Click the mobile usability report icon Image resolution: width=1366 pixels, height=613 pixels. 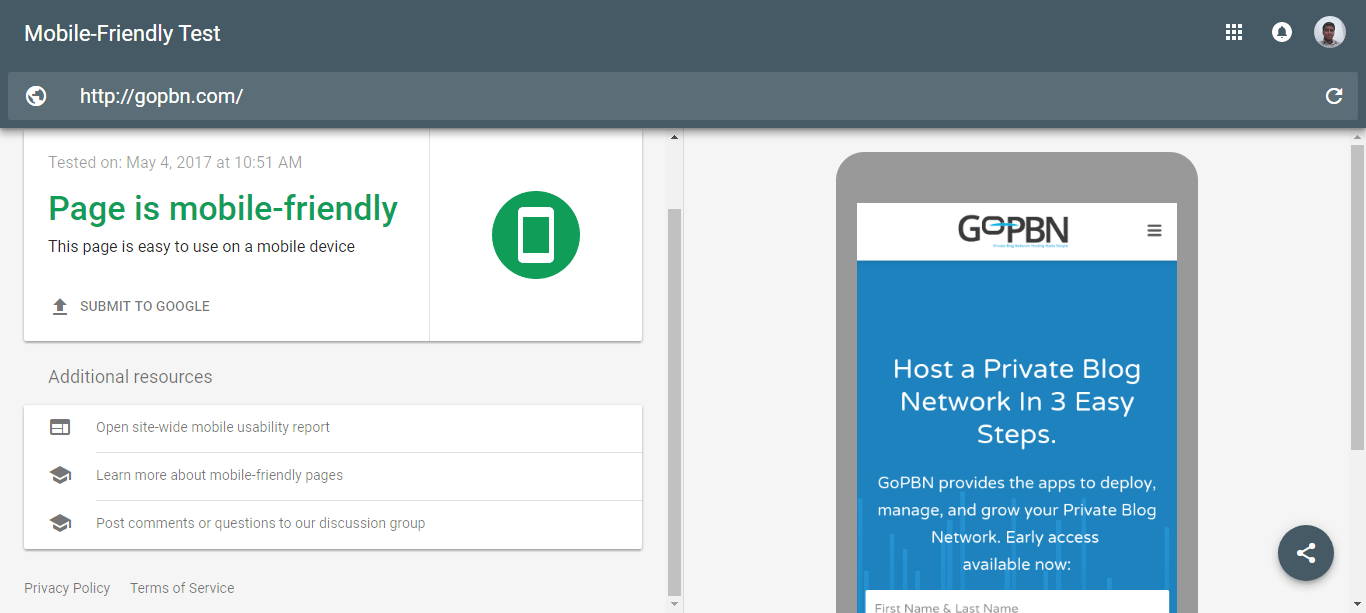[x=60, y=427]
